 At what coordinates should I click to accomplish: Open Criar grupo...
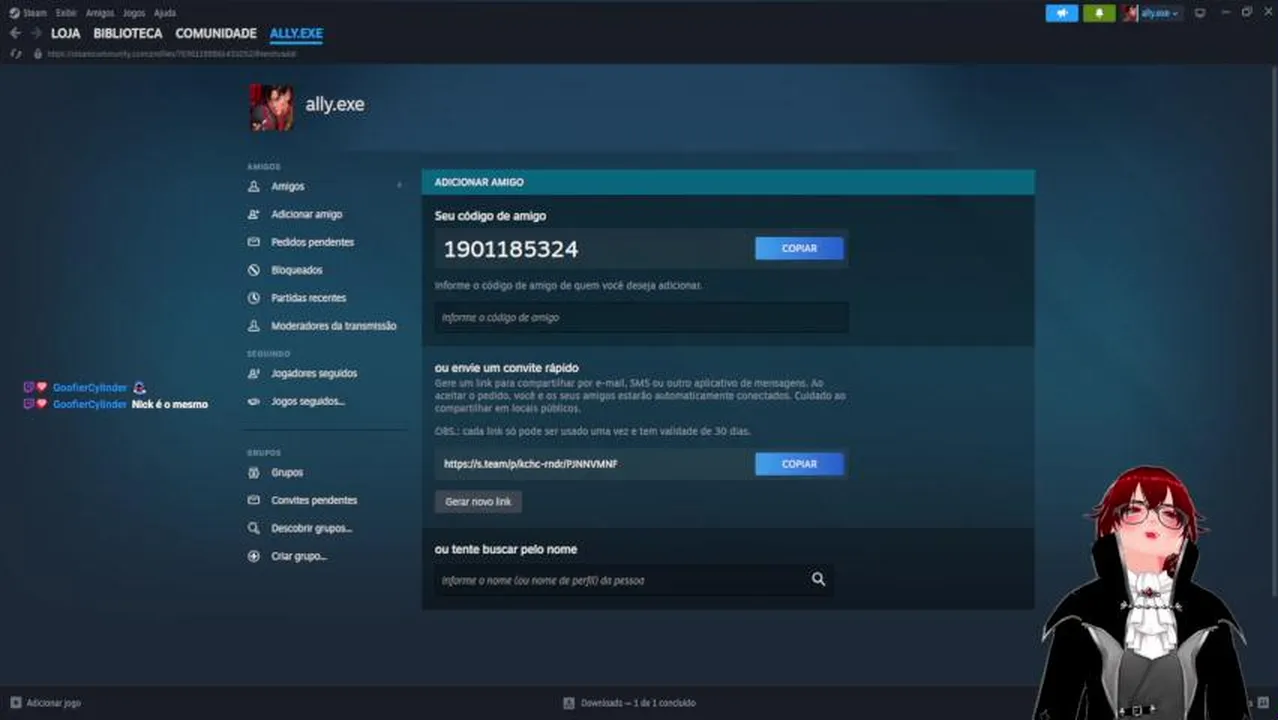[299, 556]
